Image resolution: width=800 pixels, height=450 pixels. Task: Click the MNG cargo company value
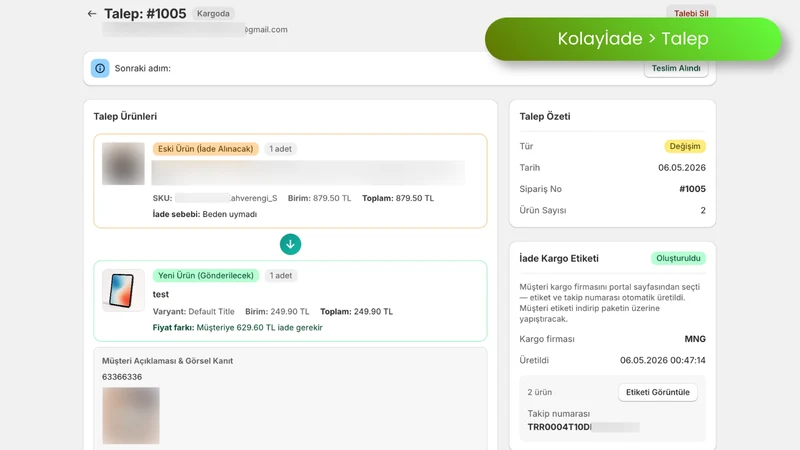[695, 339]
